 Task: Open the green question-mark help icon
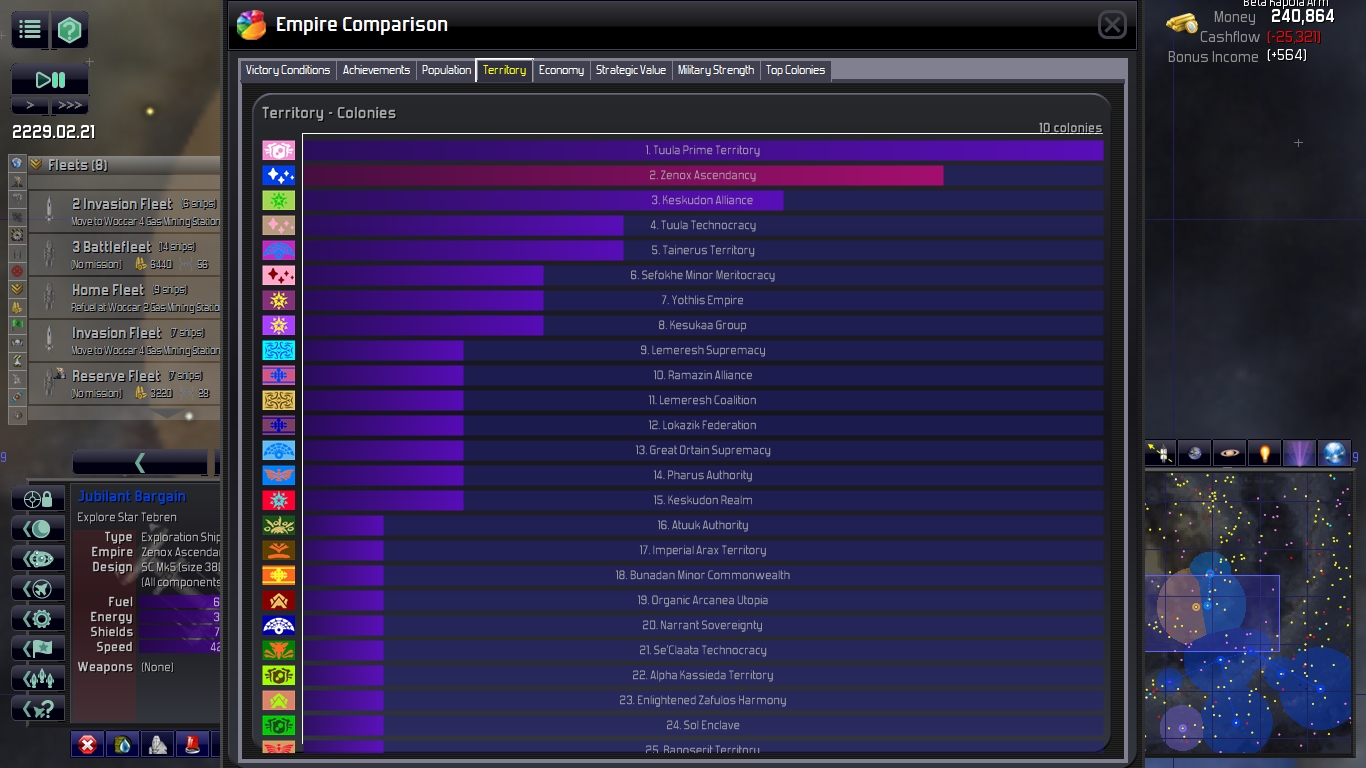pos(69,30)
